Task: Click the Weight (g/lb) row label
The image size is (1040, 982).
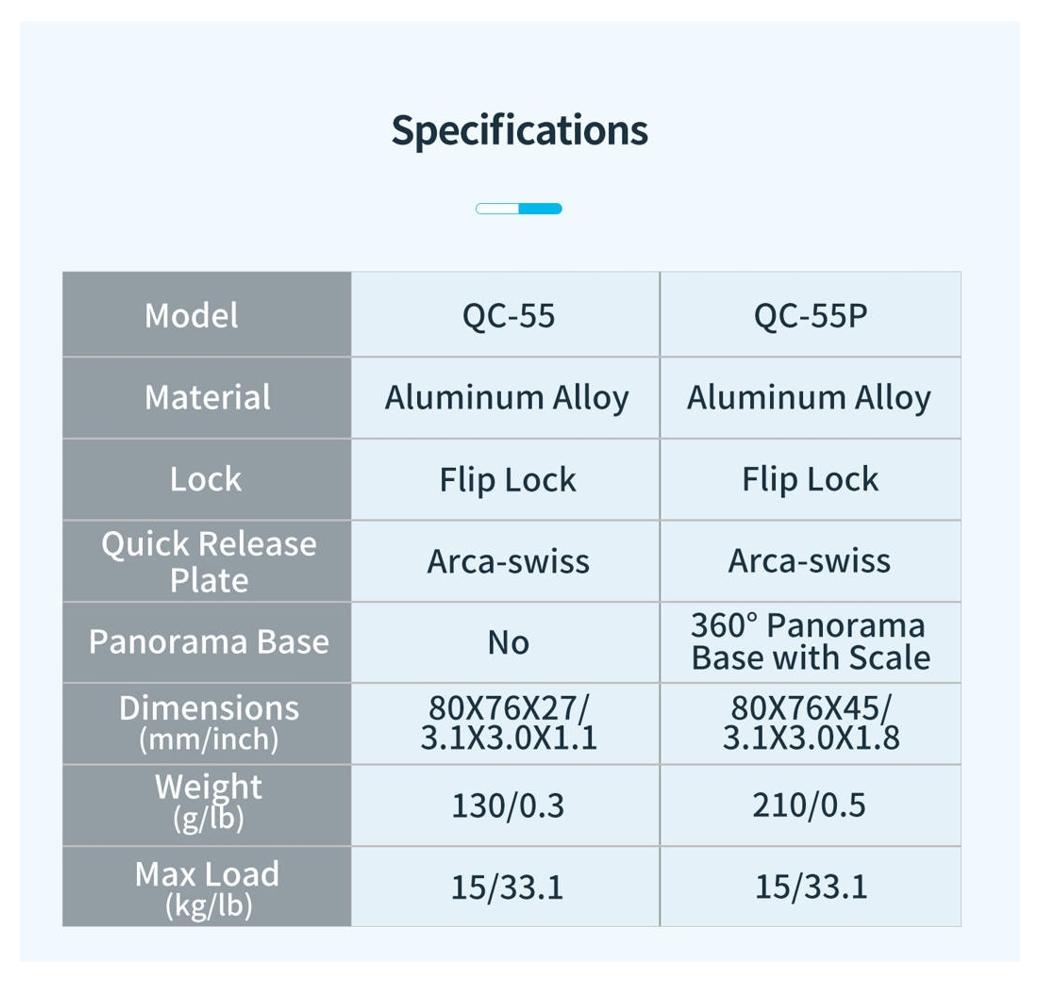Action: 208,802
